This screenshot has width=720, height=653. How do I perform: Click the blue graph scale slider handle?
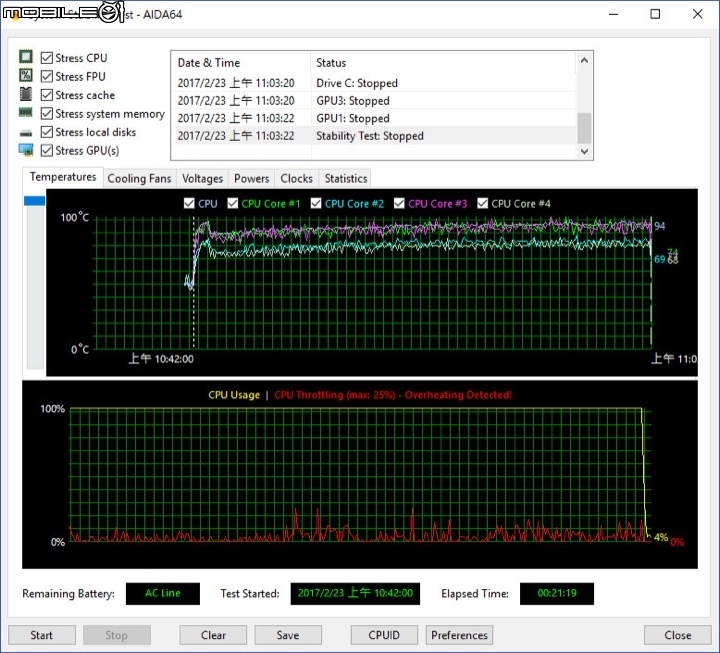(34, 201)
